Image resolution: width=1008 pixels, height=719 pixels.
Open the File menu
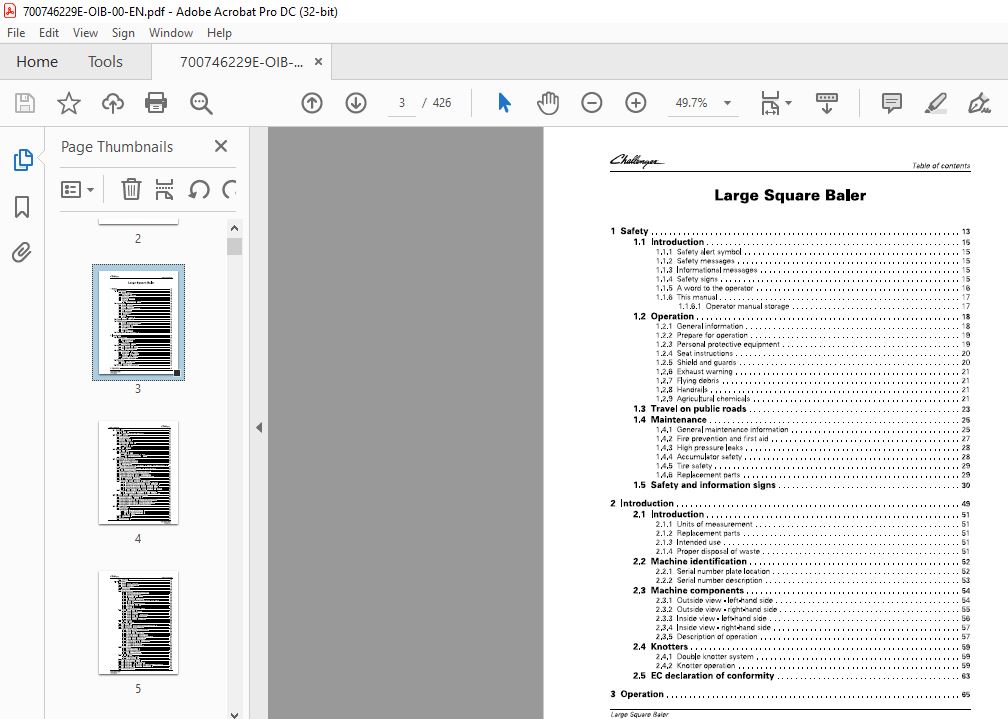pyautogui.click(x=16, y=33)
